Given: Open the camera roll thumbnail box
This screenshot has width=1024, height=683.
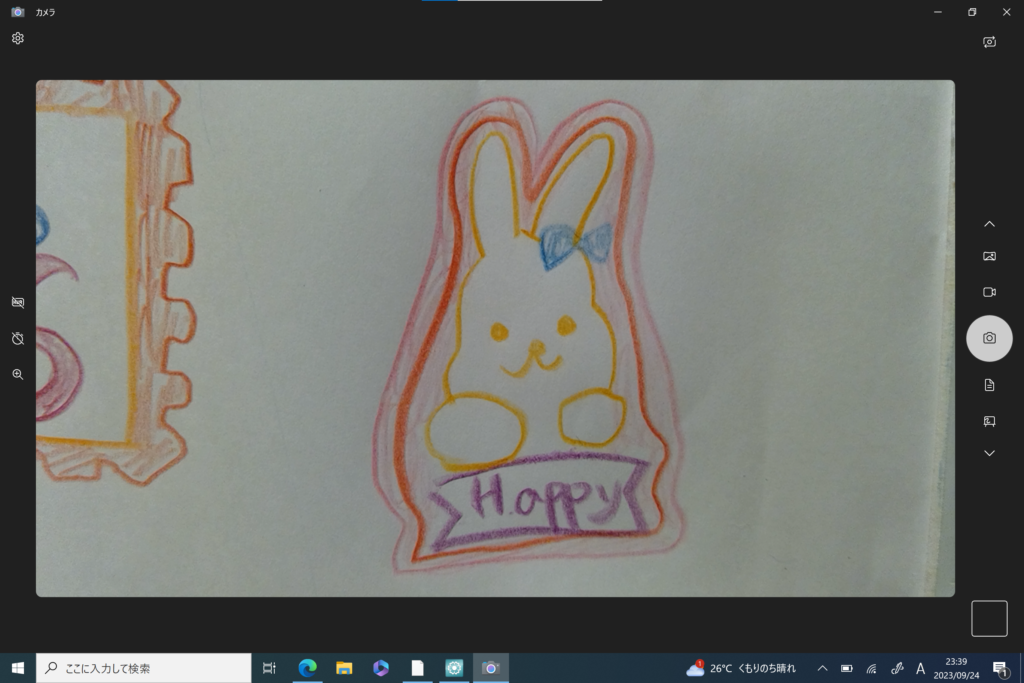Looking at the screenshot, I should tap(989, 618).
